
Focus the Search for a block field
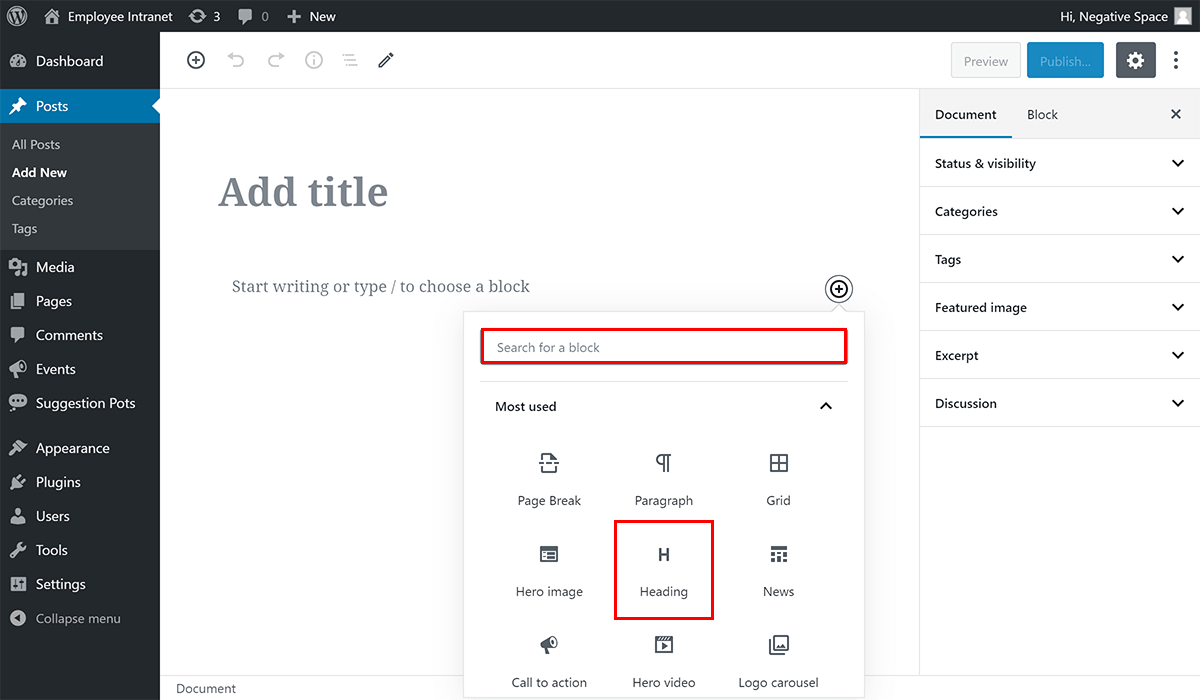click(x=663, y=347)
